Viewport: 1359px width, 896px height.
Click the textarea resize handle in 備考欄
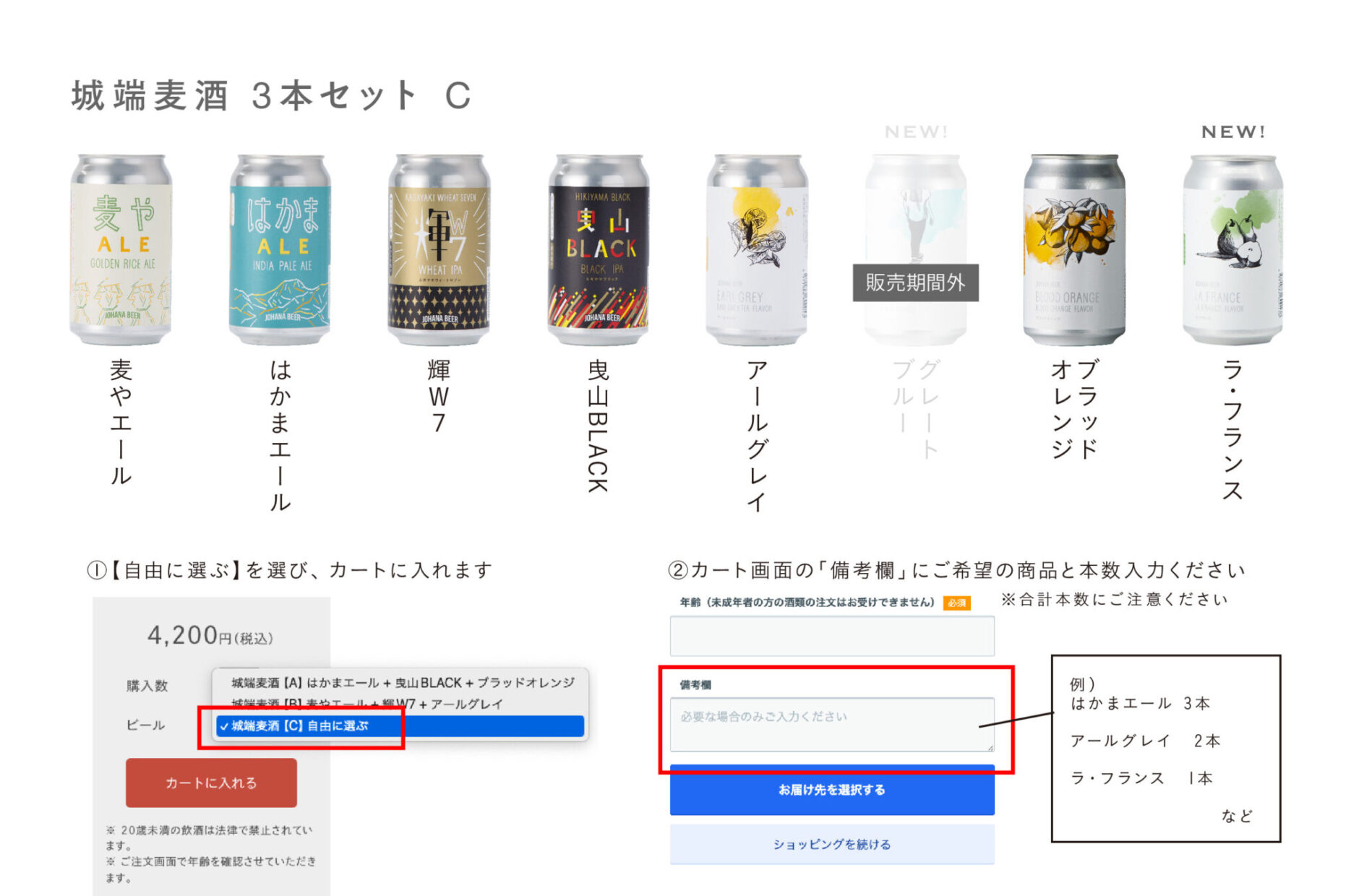(990, 746)
